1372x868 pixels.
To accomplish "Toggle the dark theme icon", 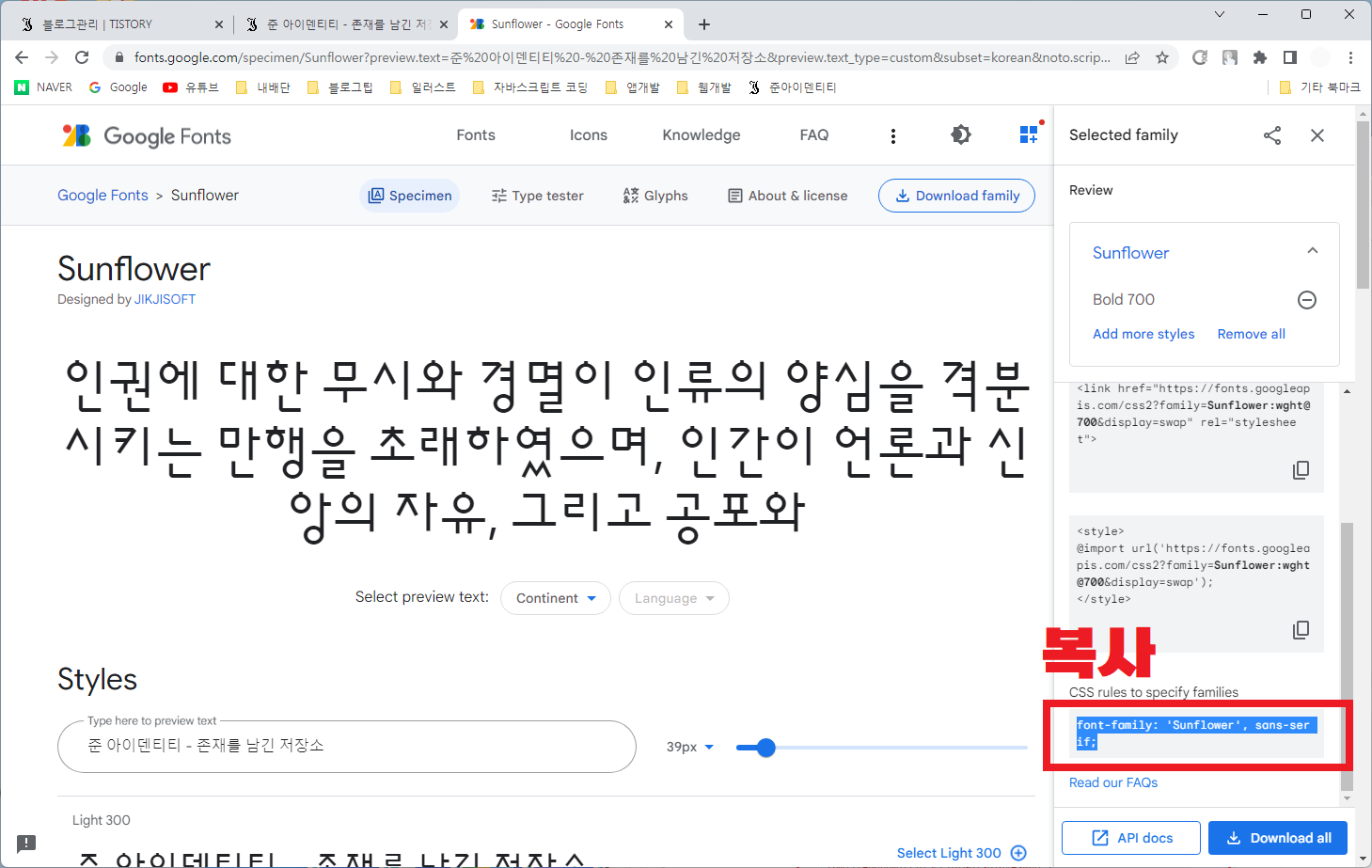I will point(960,135).
